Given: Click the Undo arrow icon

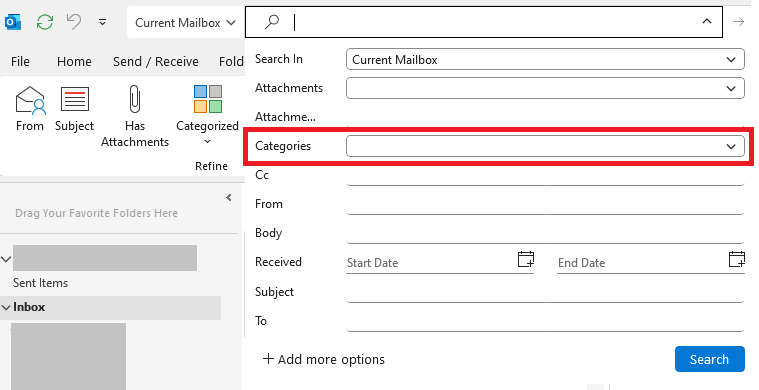Looking at the screenshot, I should tap(74, 22).
